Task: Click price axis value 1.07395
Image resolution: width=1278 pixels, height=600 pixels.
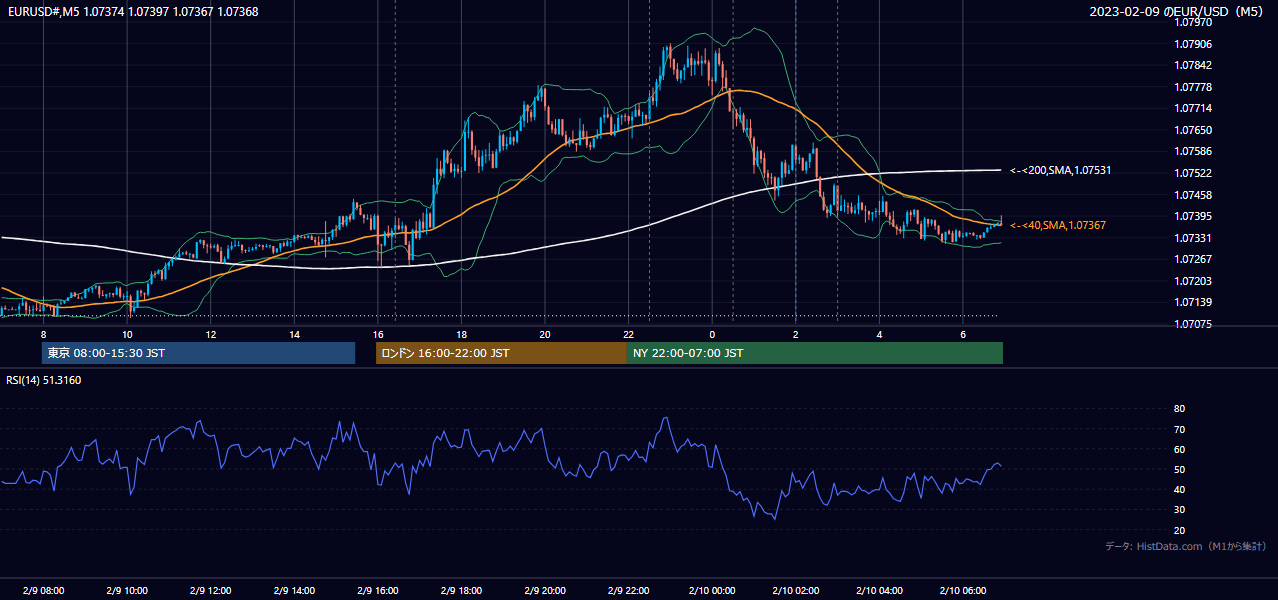Action: [x=1192, y=216]
